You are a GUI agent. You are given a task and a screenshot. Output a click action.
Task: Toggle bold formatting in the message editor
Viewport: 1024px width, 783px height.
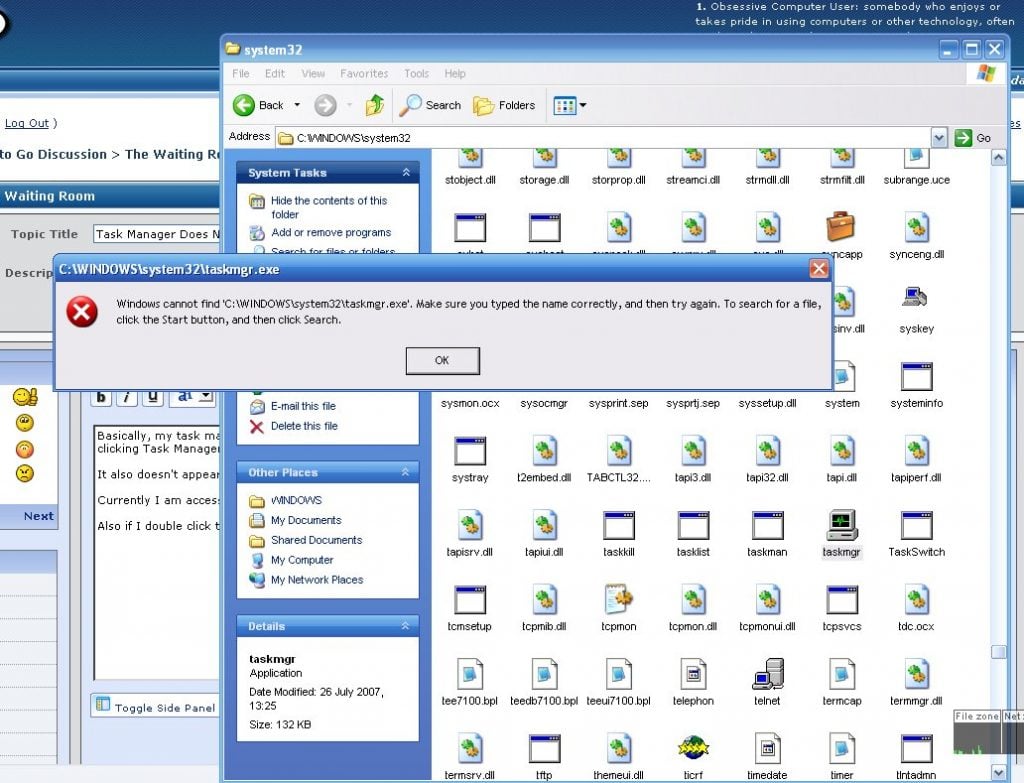[x=101, y=397]
